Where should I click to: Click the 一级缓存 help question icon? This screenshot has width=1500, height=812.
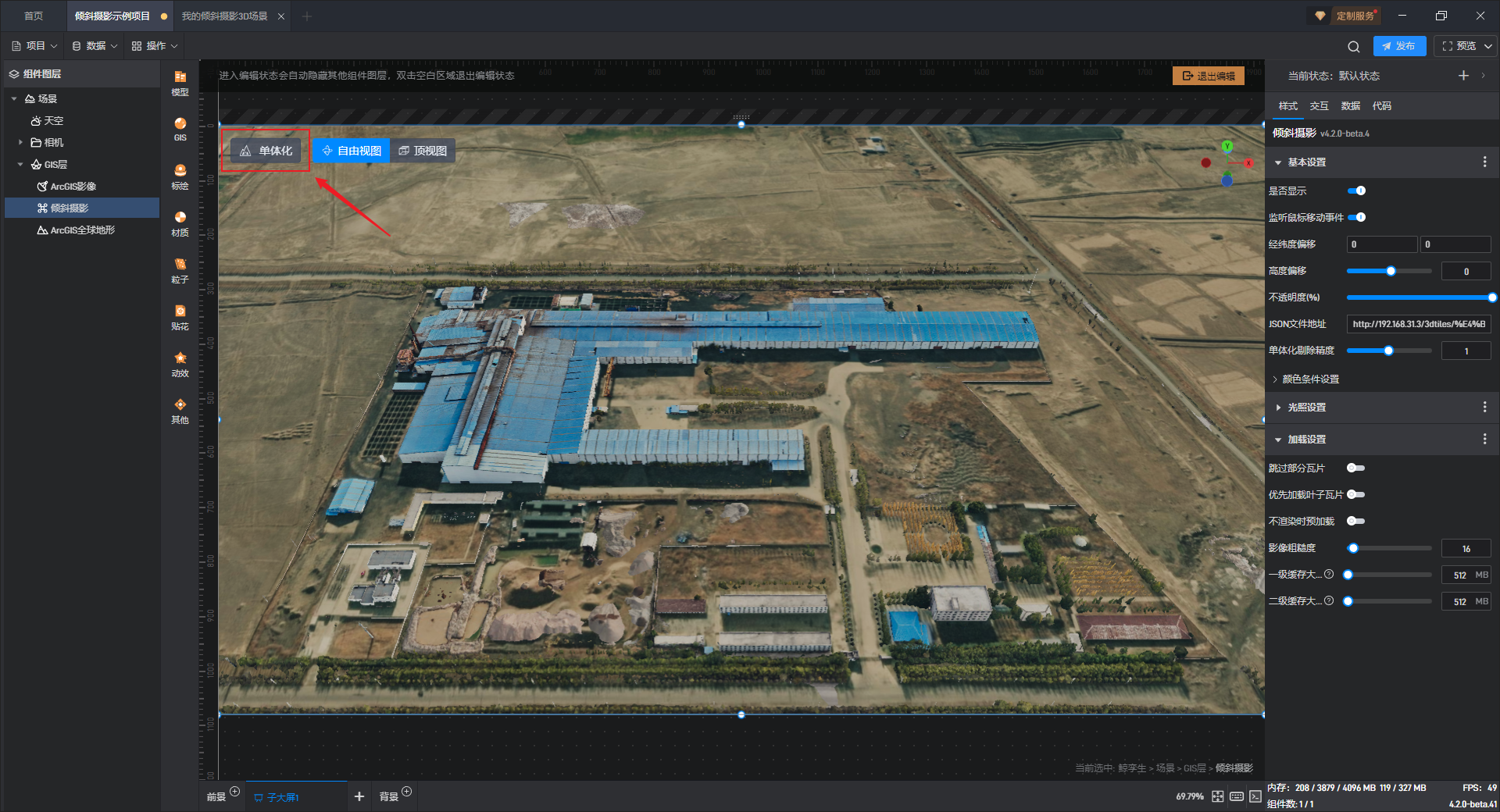click(1329, 574)
